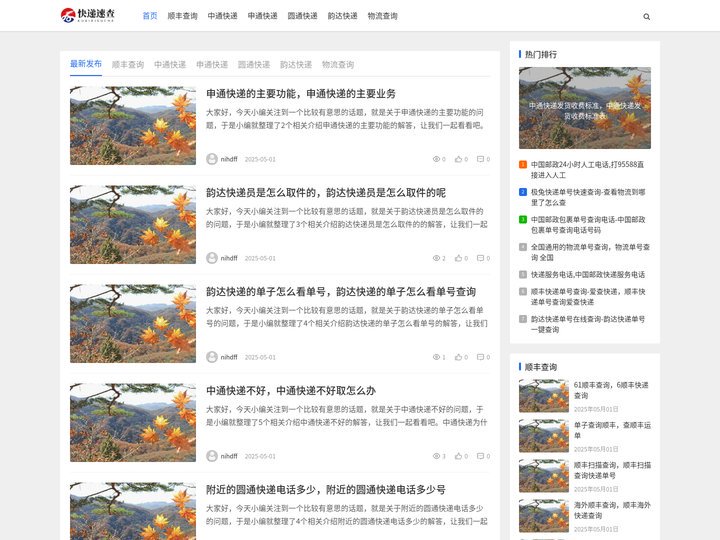Open the search magnifier icon in header
This screenshot has height=540, width=720.
[x=647, y=17]
